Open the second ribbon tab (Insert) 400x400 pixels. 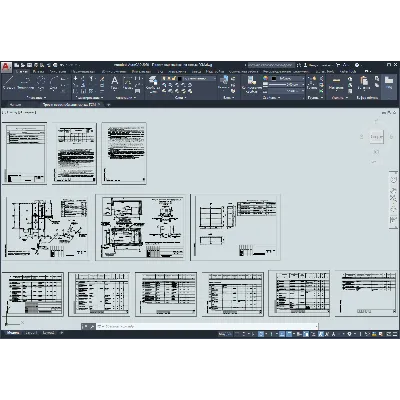[x=38, y=71]
